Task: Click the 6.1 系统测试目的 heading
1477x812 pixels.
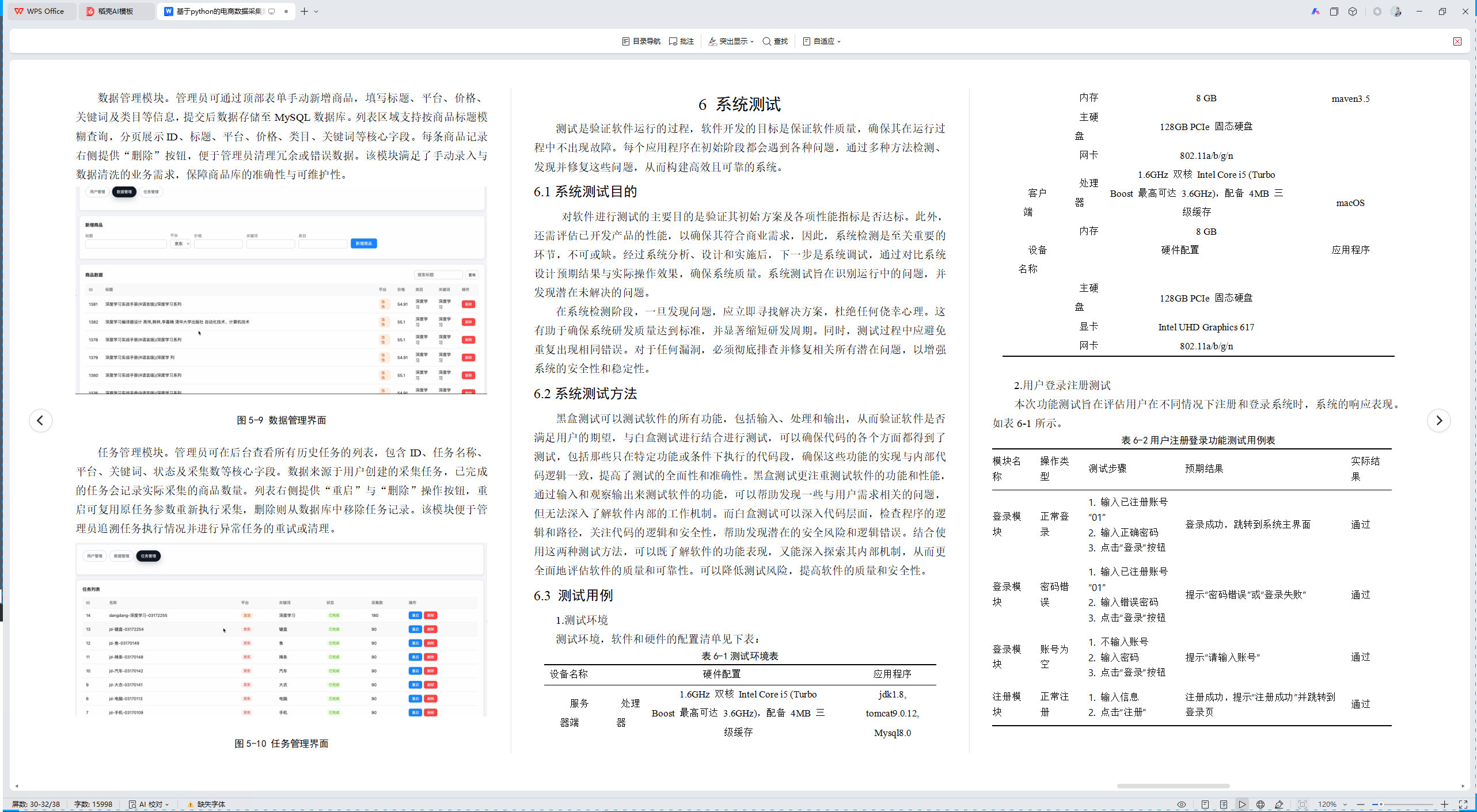Action: [585, 192]
